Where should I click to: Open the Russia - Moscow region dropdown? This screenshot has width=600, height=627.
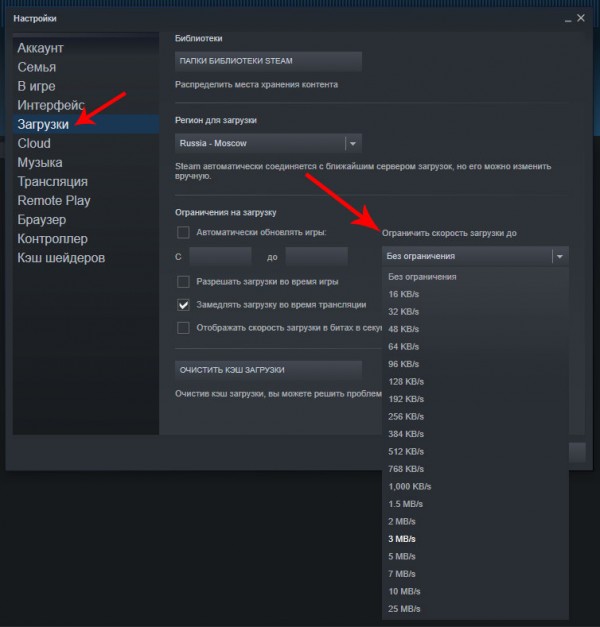pos(268,143)
